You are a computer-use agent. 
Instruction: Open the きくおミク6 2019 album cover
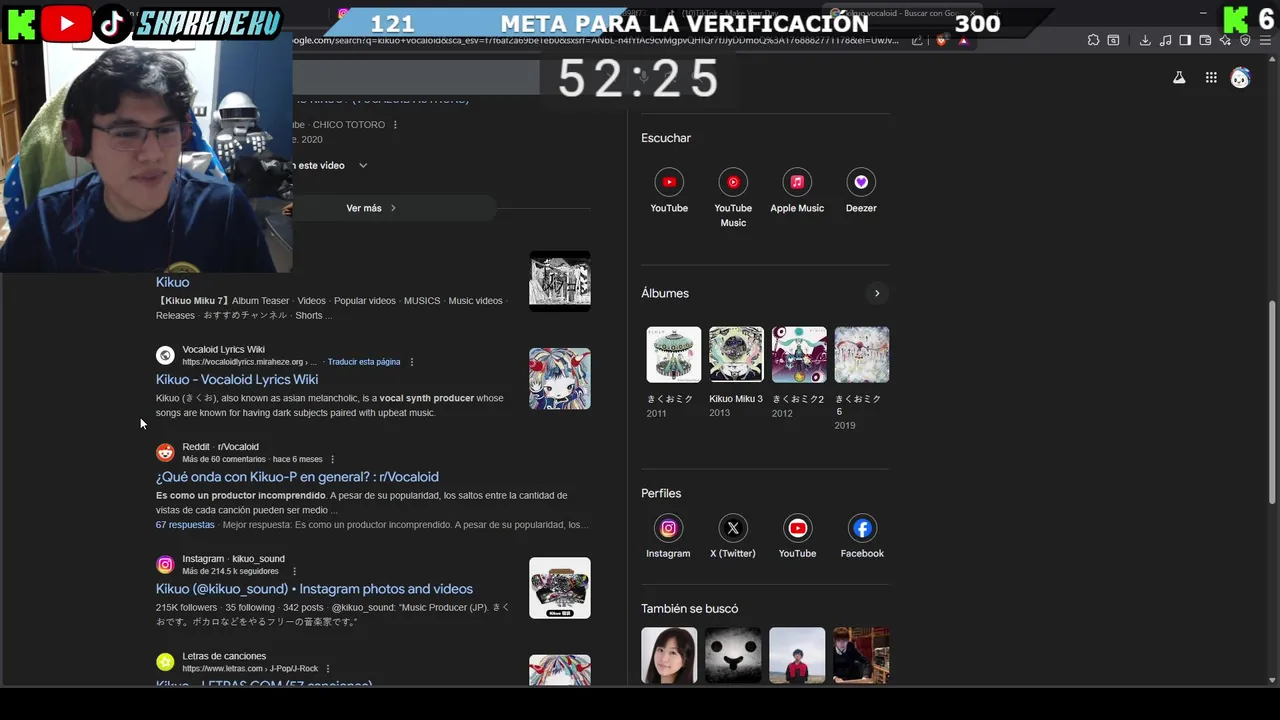[x=862, y=354]
